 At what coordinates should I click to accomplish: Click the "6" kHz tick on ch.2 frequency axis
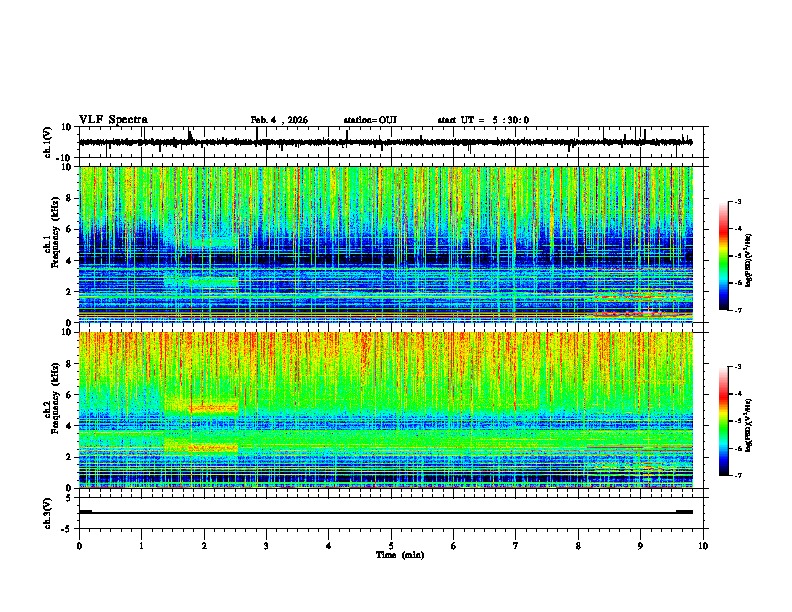coord(71,395)
